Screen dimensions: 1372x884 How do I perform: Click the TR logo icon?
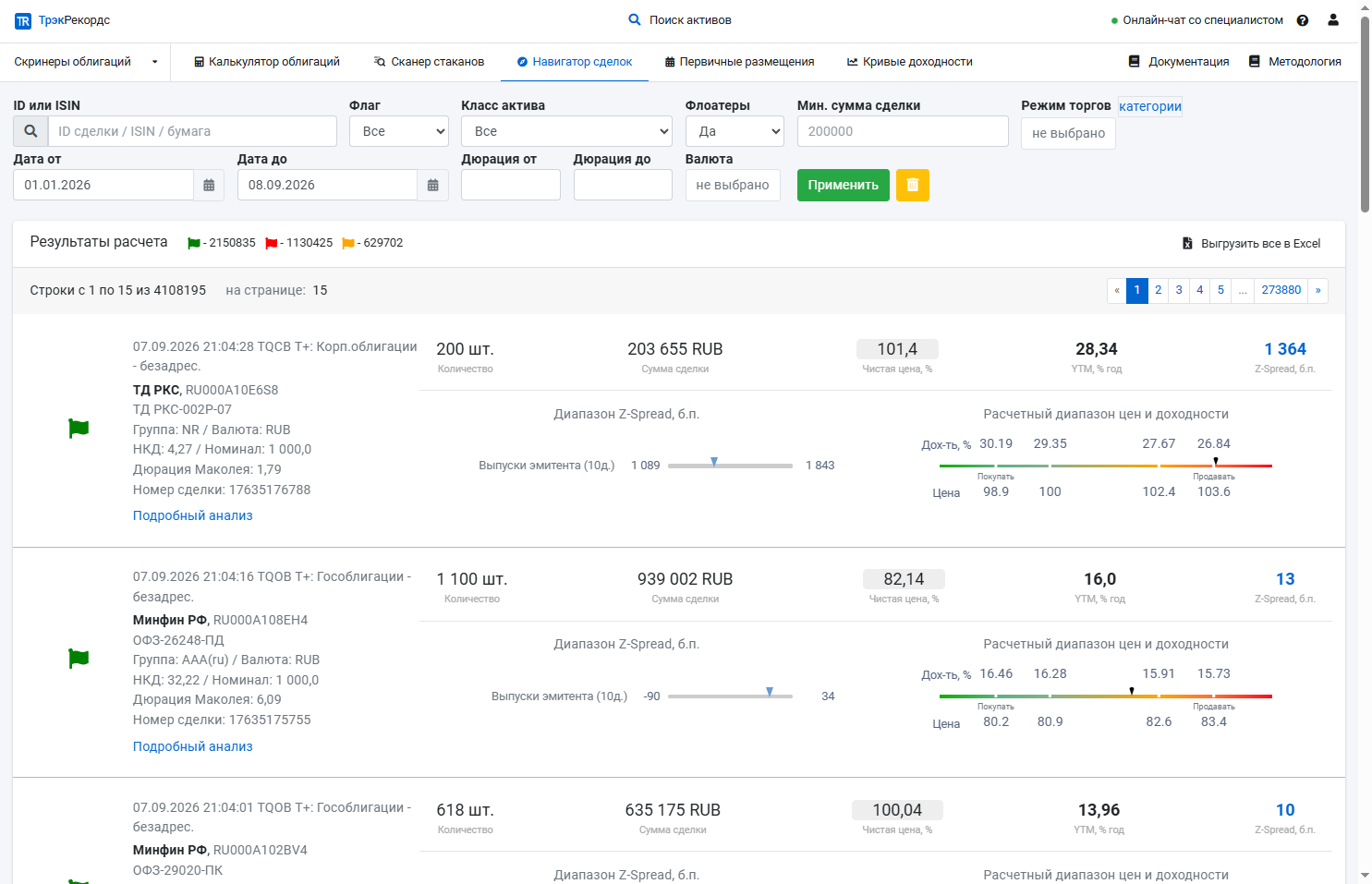tap(23, 20)
